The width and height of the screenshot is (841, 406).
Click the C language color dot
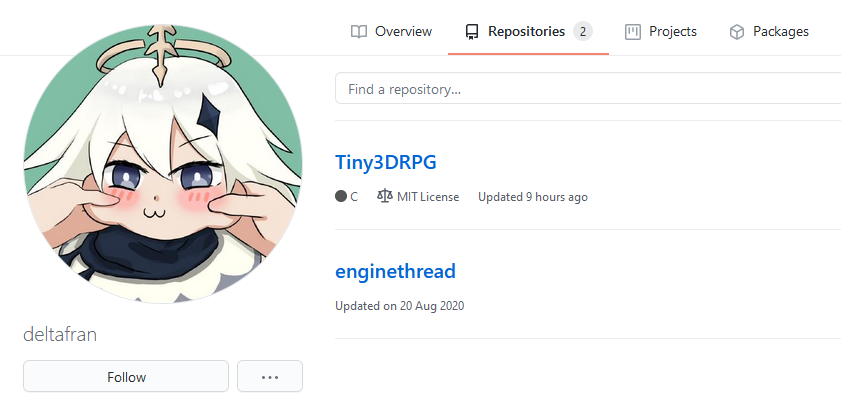341,196
